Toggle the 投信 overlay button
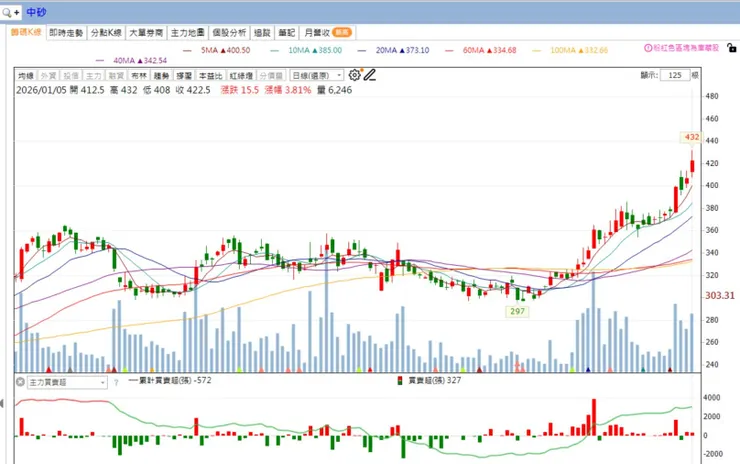Image resolution: width=740 pixels, height=464 pixels. tap(71, 76)
